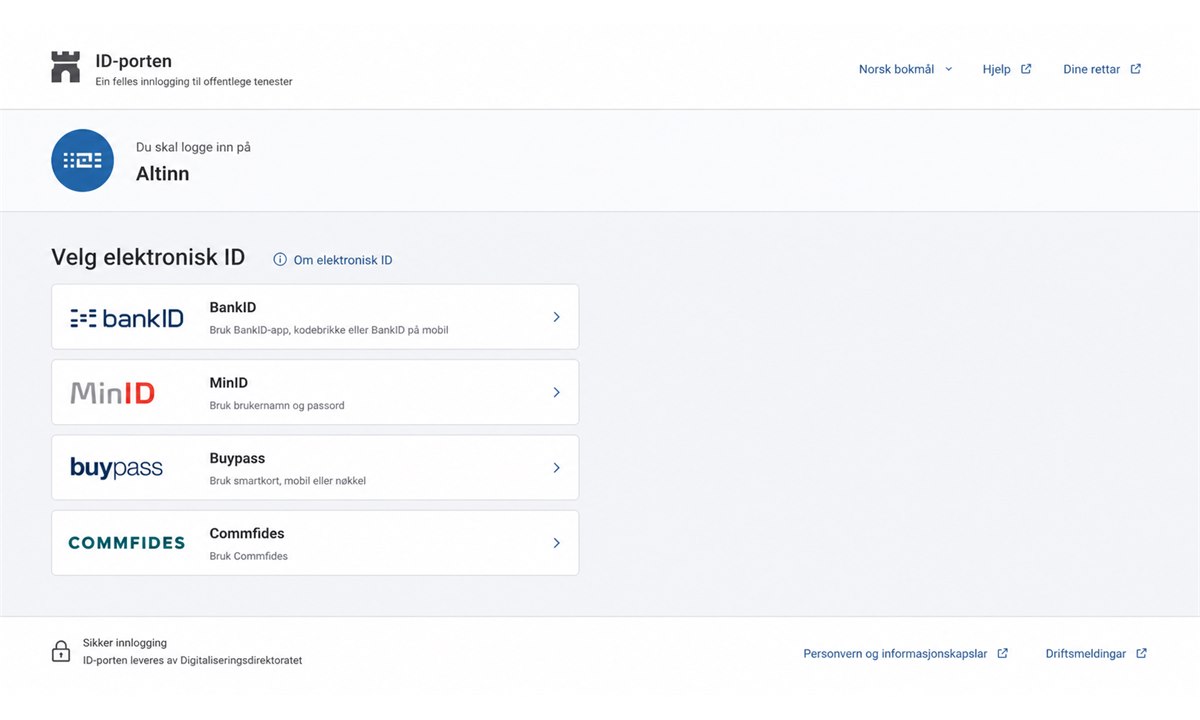Click the bankID logo image

pos(127,318)
